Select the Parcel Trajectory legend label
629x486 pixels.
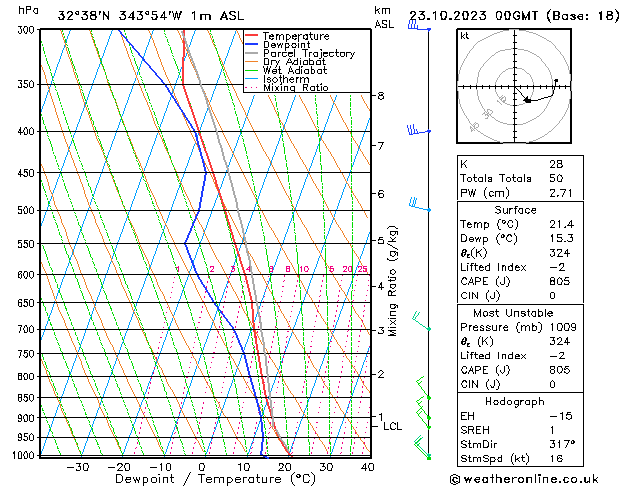pyautogui.click(x=309, y=53)
